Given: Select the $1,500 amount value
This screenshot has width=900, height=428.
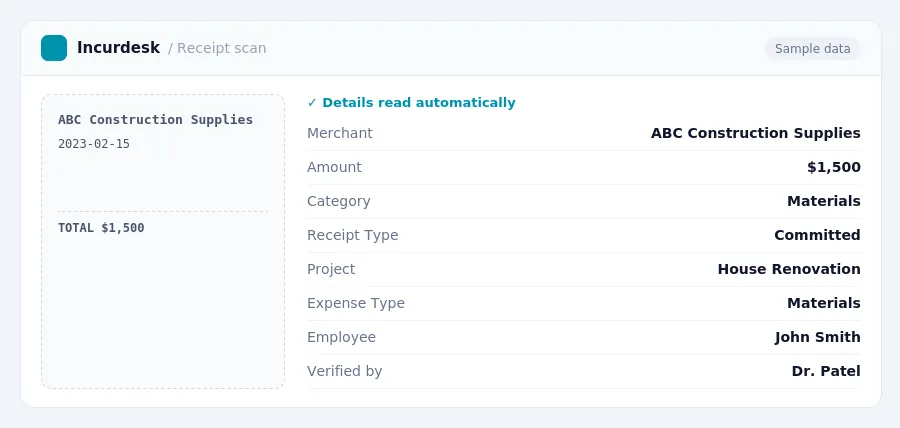Looking at the screenshot, I should pyautogui.click(x=834, y=167).
